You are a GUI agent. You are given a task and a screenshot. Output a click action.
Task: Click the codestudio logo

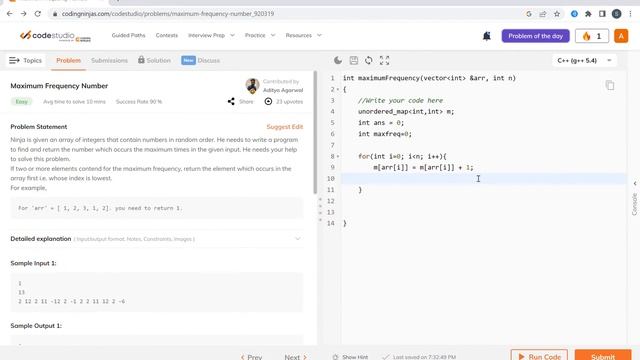[x=55, y=36]
